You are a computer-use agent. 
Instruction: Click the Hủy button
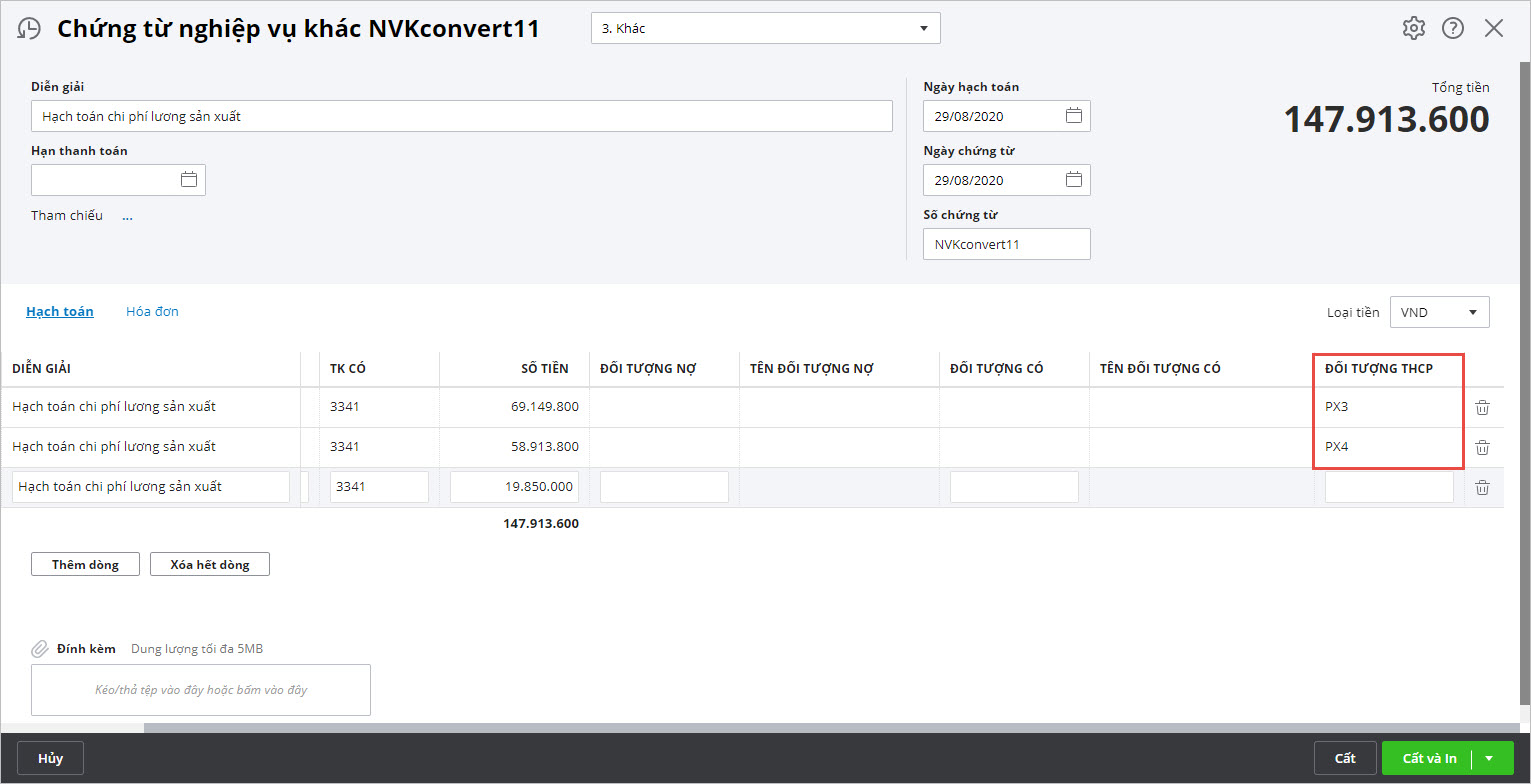click(x=50, y=758)
